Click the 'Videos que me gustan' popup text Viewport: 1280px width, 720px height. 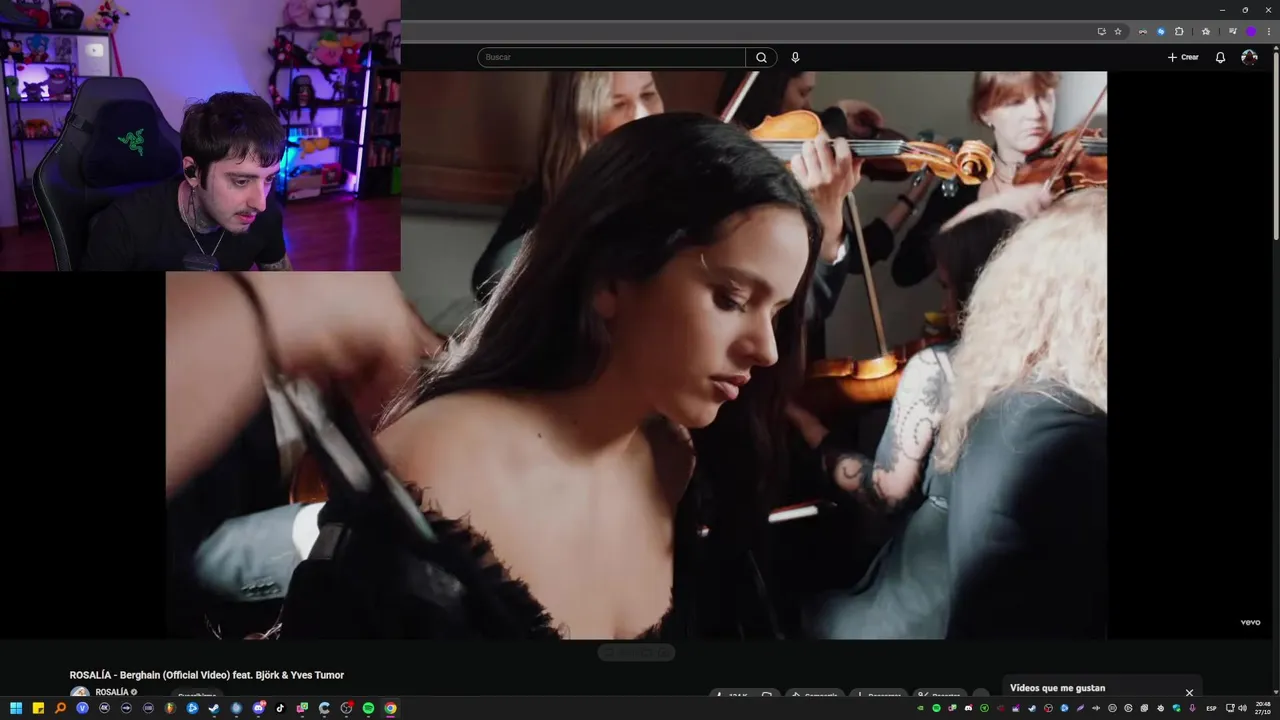point(1057,688)
